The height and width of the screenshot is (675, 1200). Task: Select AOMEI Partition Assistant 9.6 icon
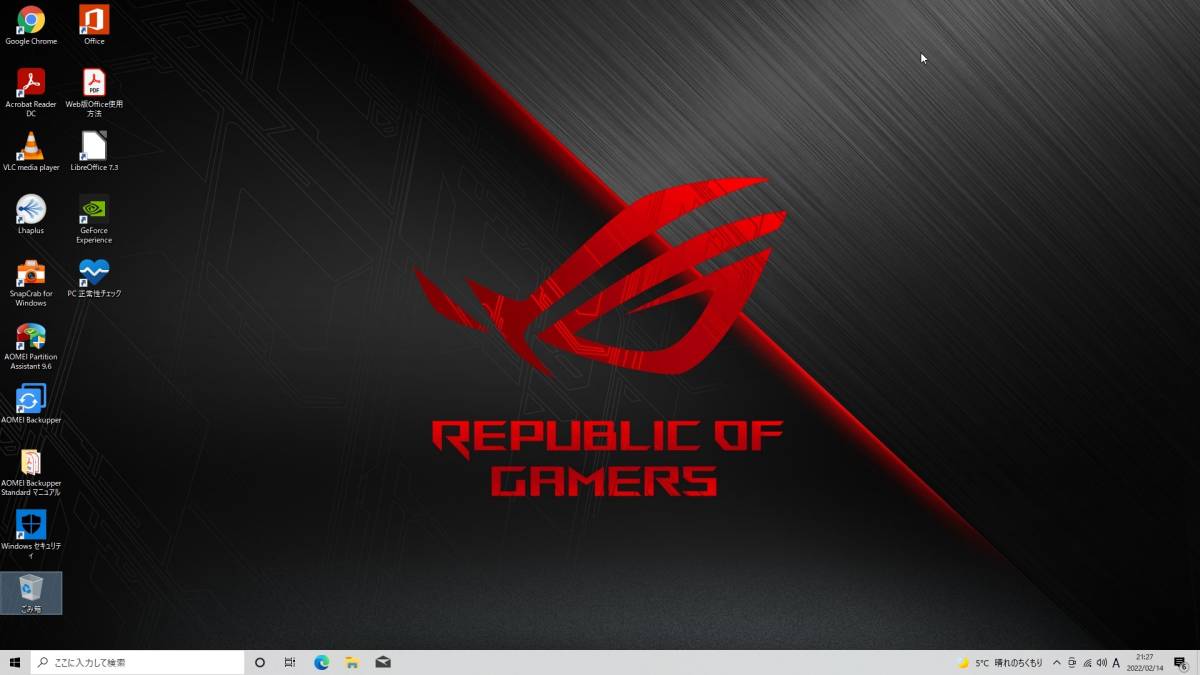tap(31, 346)
